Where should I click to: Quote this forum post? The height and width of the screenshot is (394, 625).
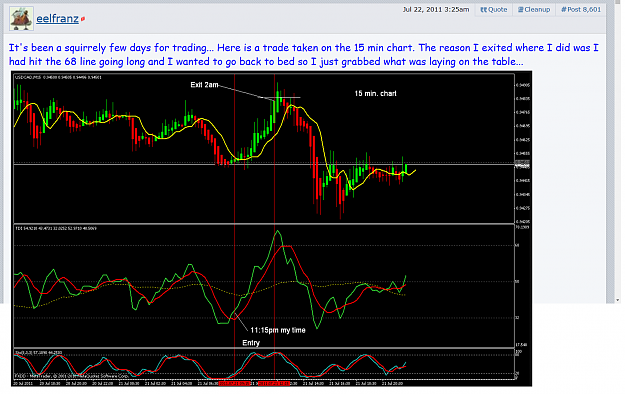(x=493, y=10)
